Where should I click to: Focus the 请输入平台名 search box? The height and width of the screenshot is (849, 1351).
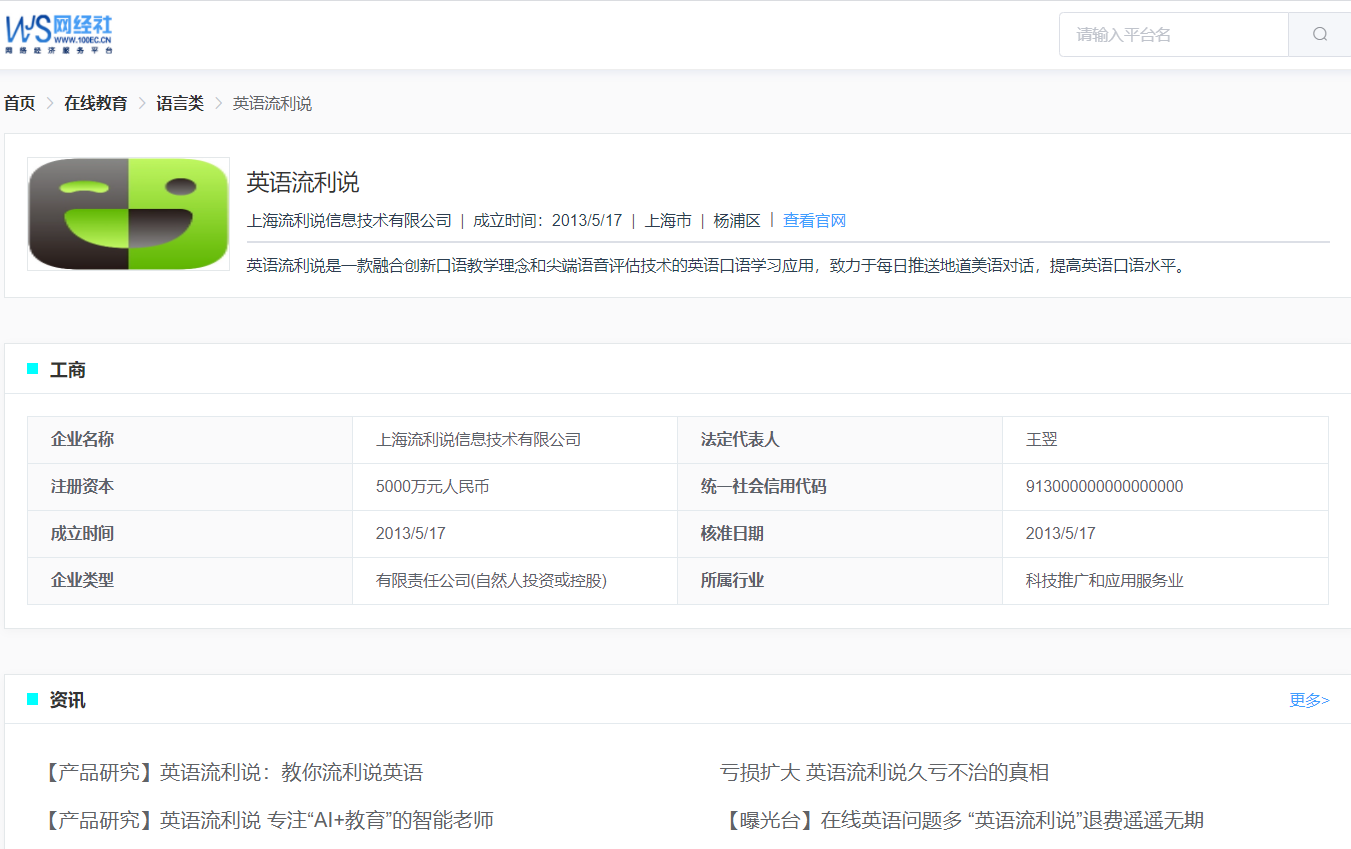click(x=1174, y=34)
